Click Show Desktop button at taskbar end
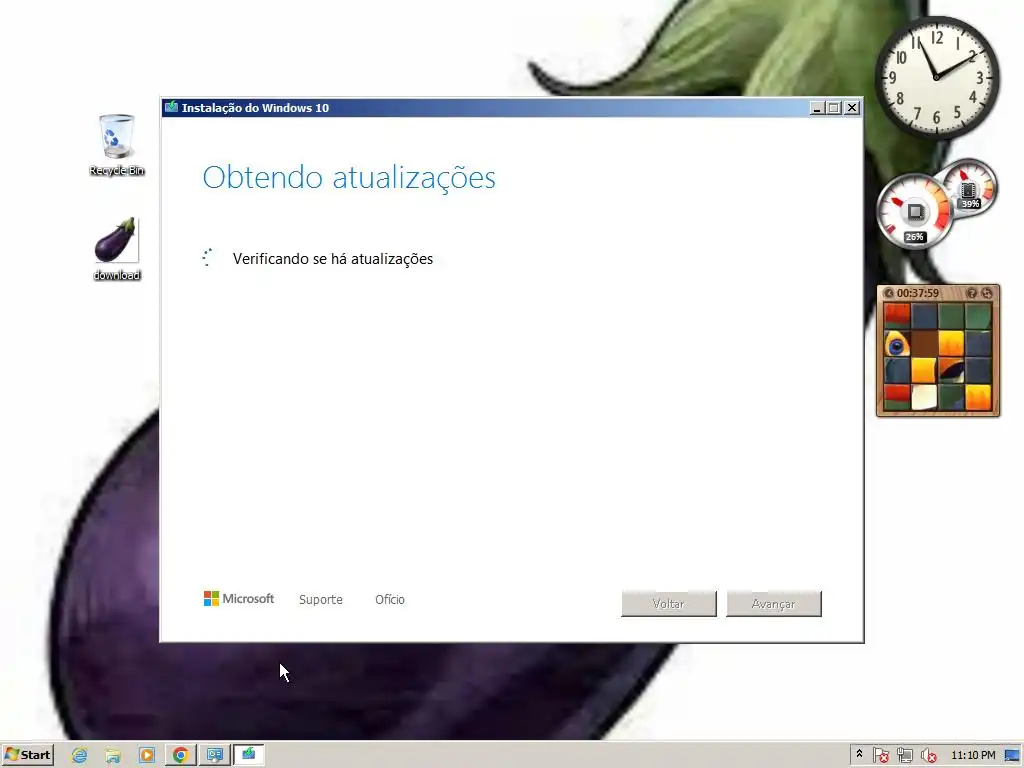Image resolution: width=1024 pixels, height=768 pixels. coord(1012,756)
